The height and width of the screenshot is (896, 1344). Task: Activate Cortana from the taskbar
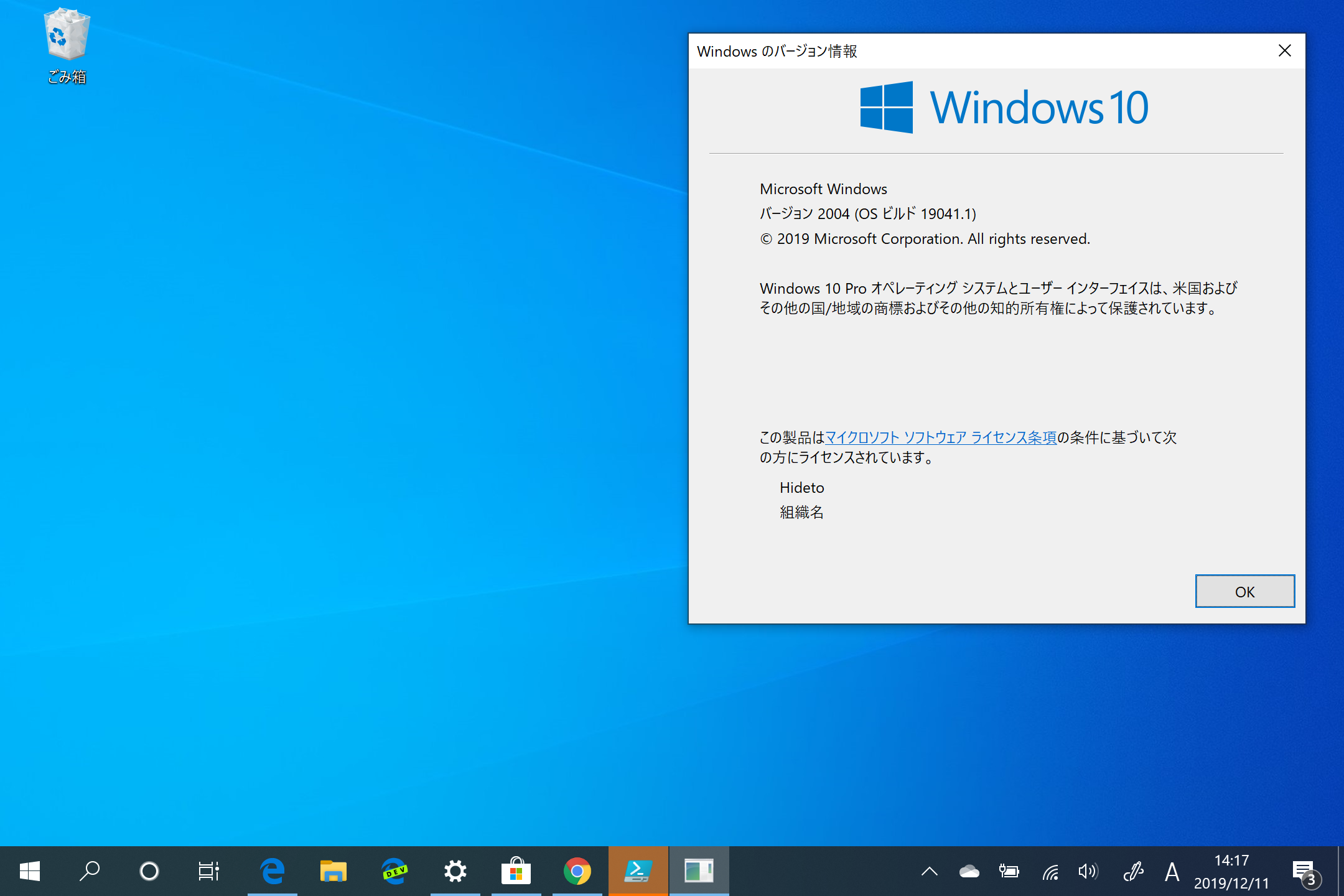pos(149,871)
